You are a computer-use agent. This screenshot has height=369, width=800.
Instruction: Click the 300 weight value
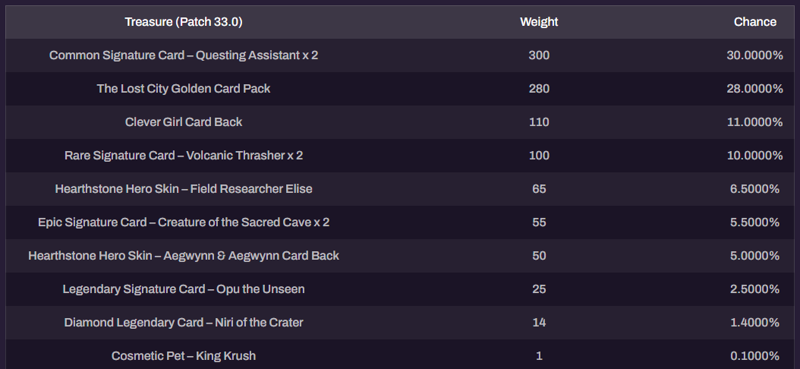tap(539, 55)
